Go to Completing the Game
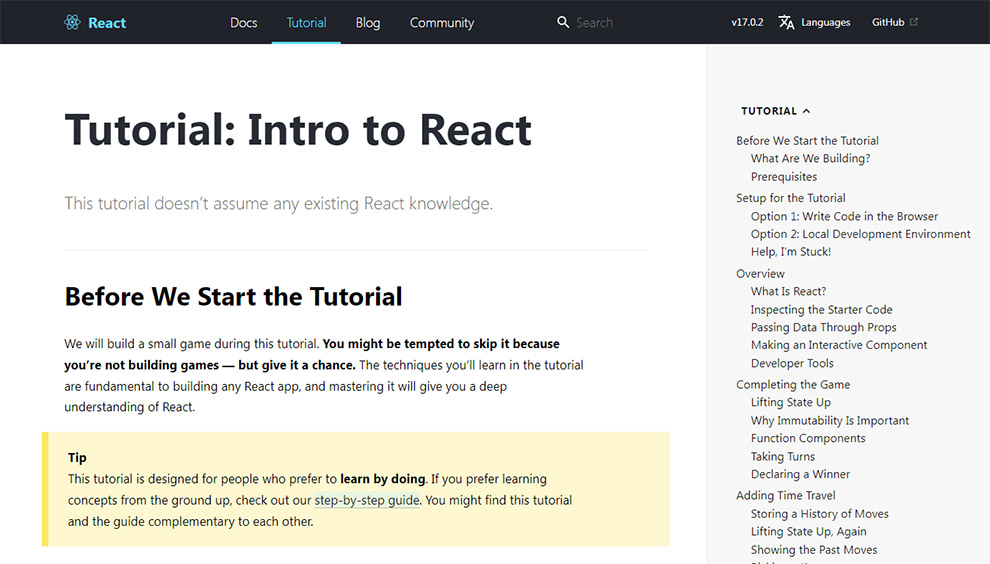990x564 pixels. pyautogui.click(x=793, y=385)
